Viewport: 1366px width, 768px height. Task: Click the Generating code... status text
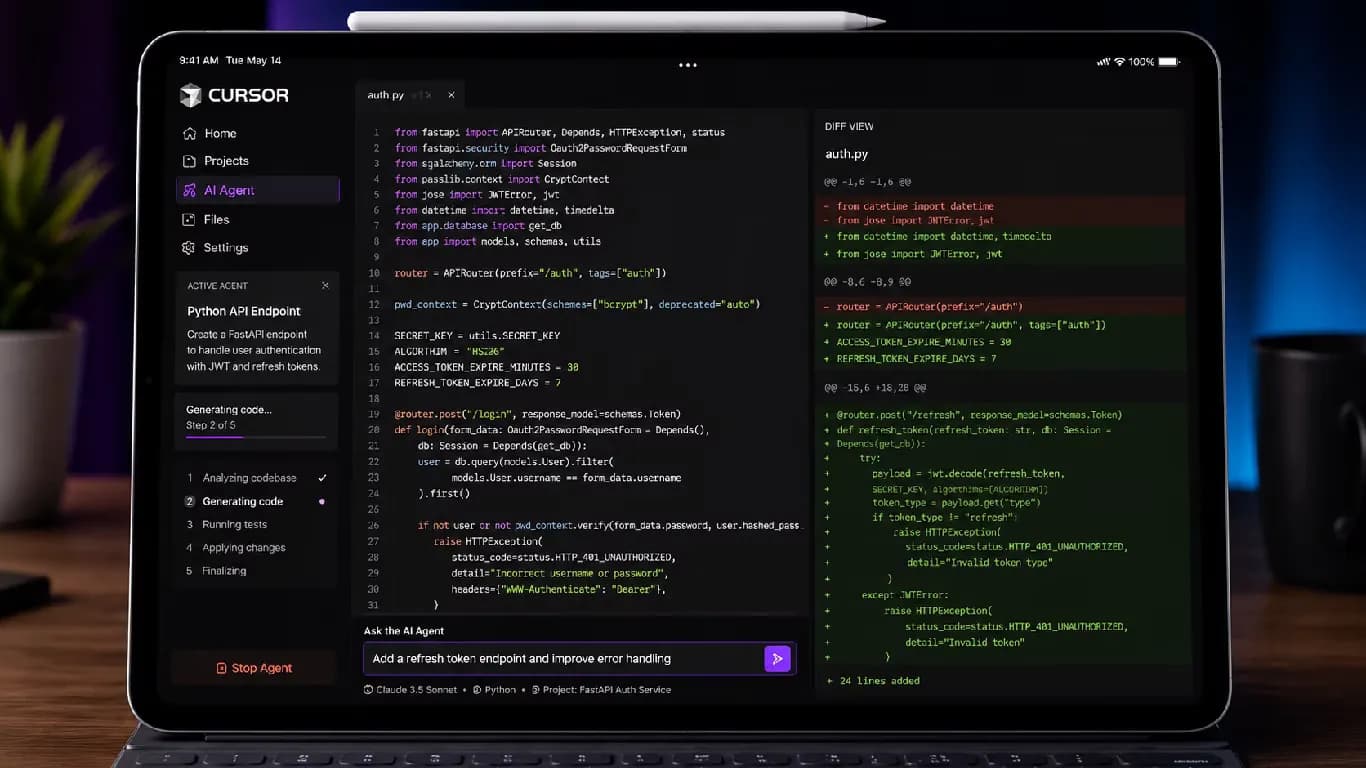tap(229, 410)
